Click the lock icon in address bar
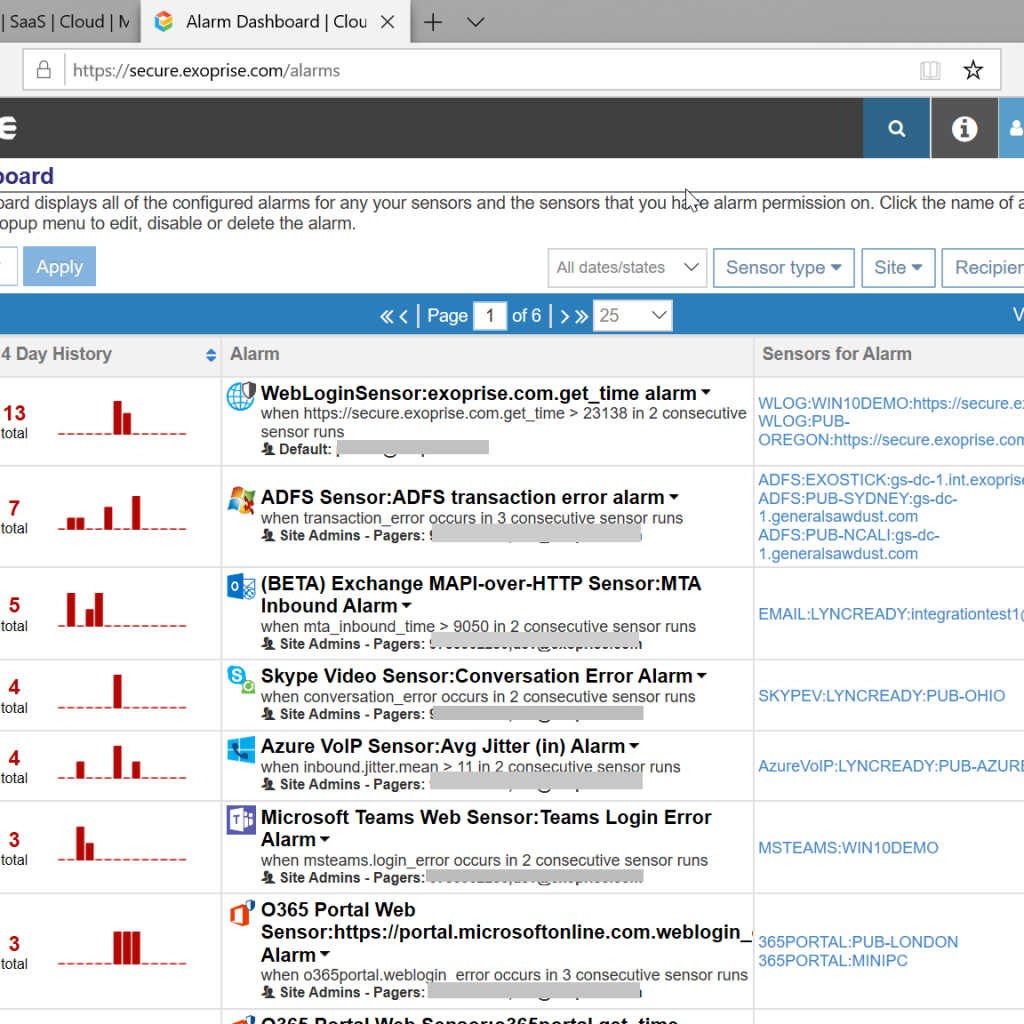The height and width of the screenshot is (1024, 1024). [44, 70]
